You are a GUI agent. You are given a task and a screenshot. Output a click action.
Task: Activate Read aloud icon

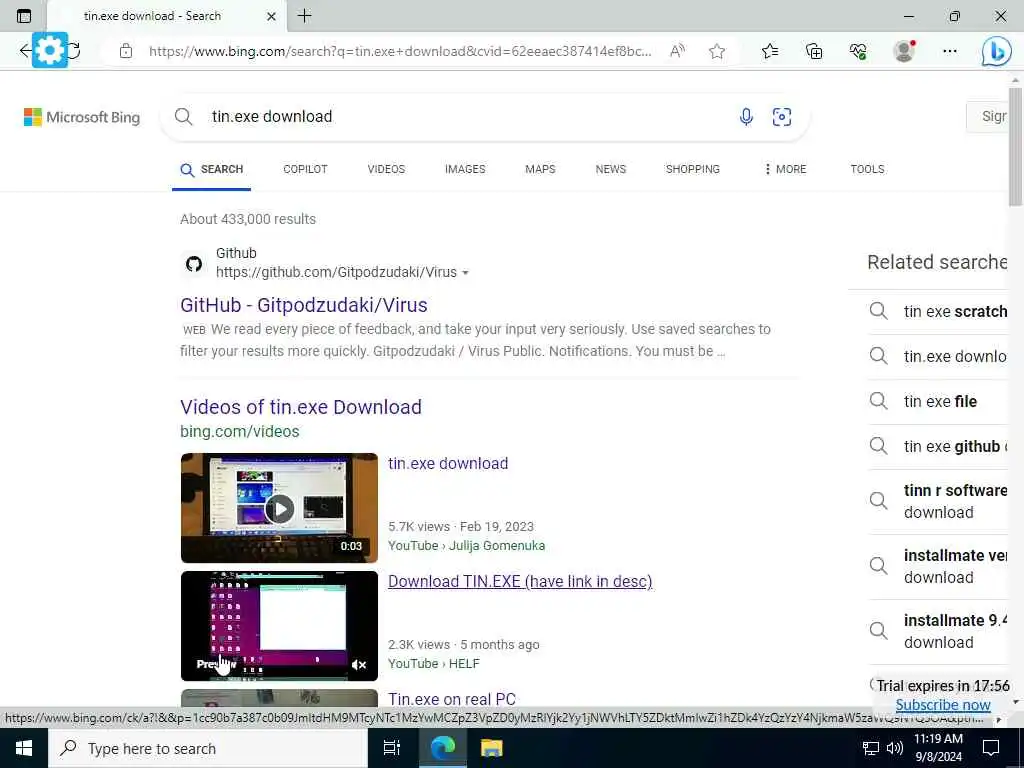click(x=677, y=51)
